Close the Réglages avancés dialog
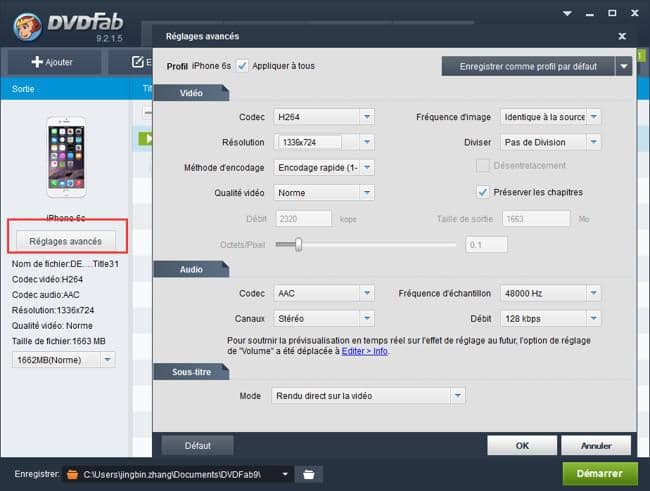 (622, 36)
